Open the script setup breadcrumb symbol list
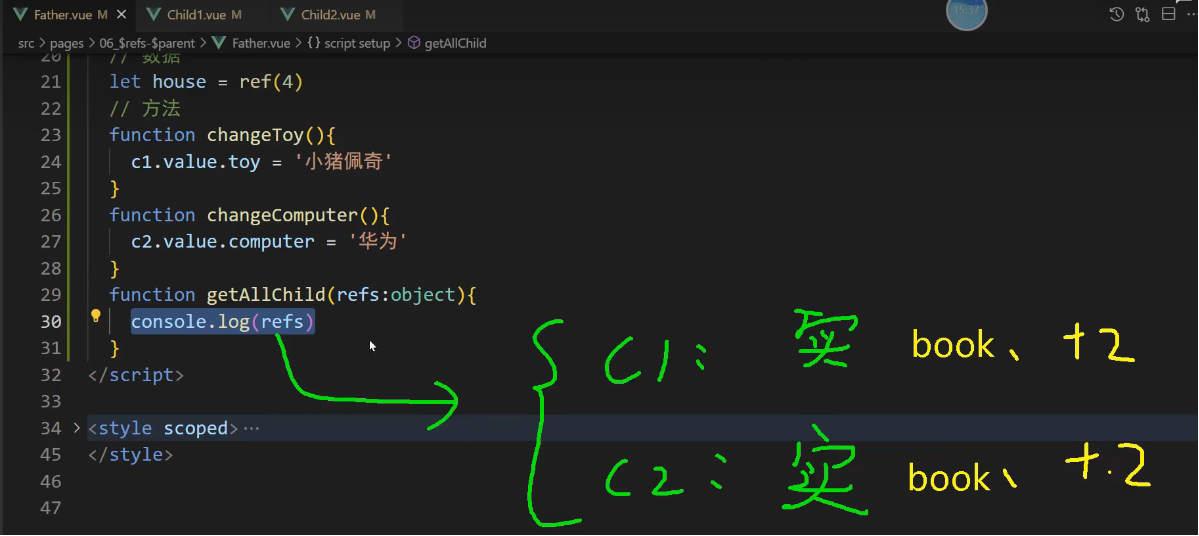This screenshot has width=1199, height=536. pyautogui.click(x=349, y=44)
